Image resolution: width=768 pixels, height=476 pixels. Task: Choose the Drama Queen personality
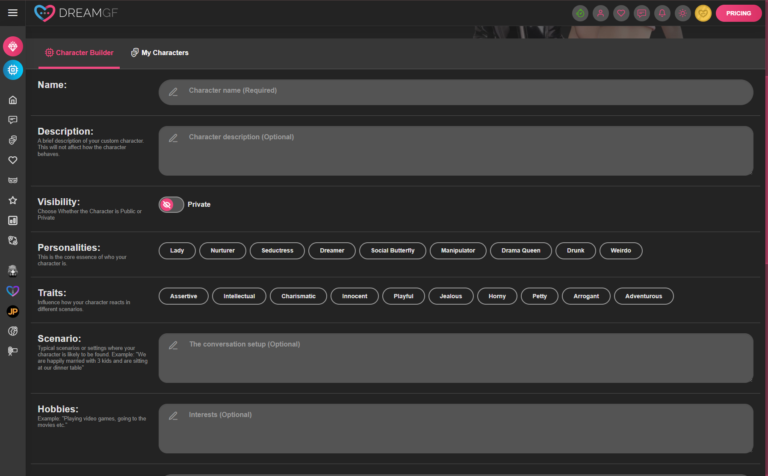tap(520, 250)
